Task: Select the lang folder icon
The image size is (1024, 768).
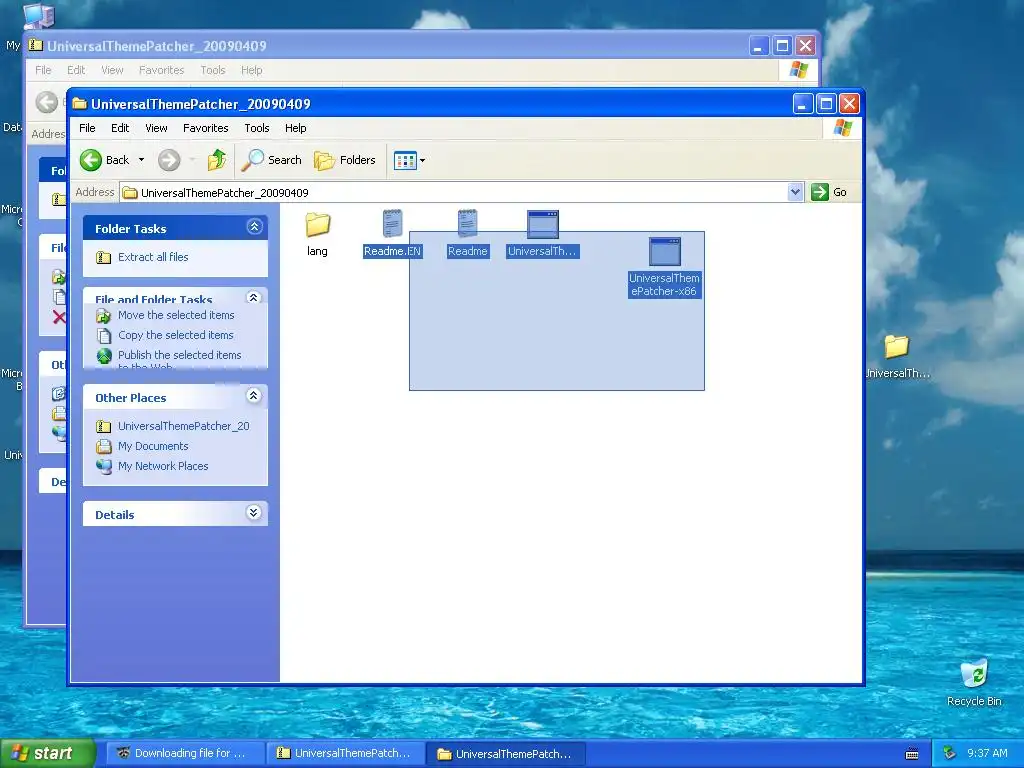Action: click(317, 225)
